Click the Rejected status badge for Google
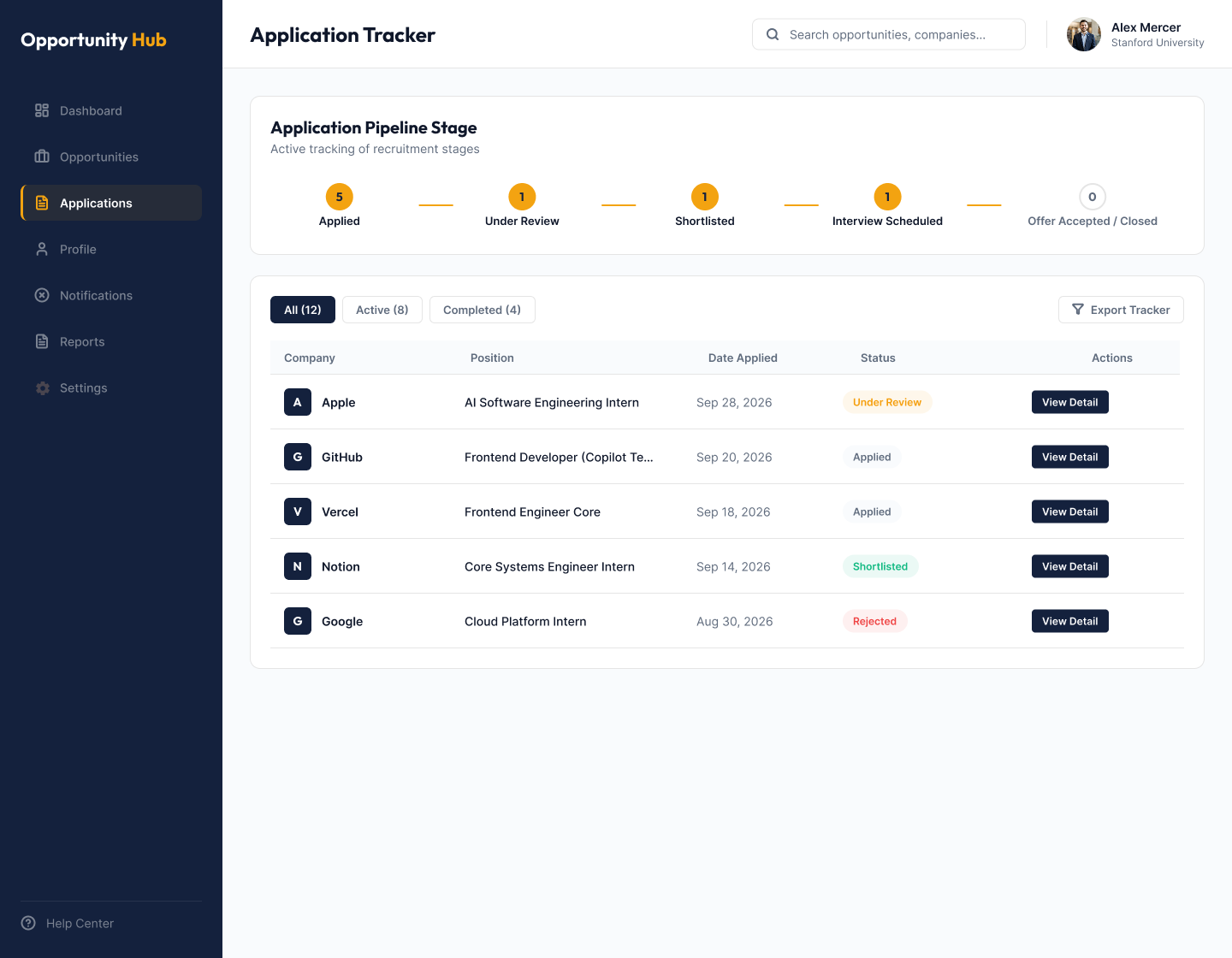Image resolution: width=1232 pixels, height=958 pixels. pyautogui.click(x=874, y=621)
